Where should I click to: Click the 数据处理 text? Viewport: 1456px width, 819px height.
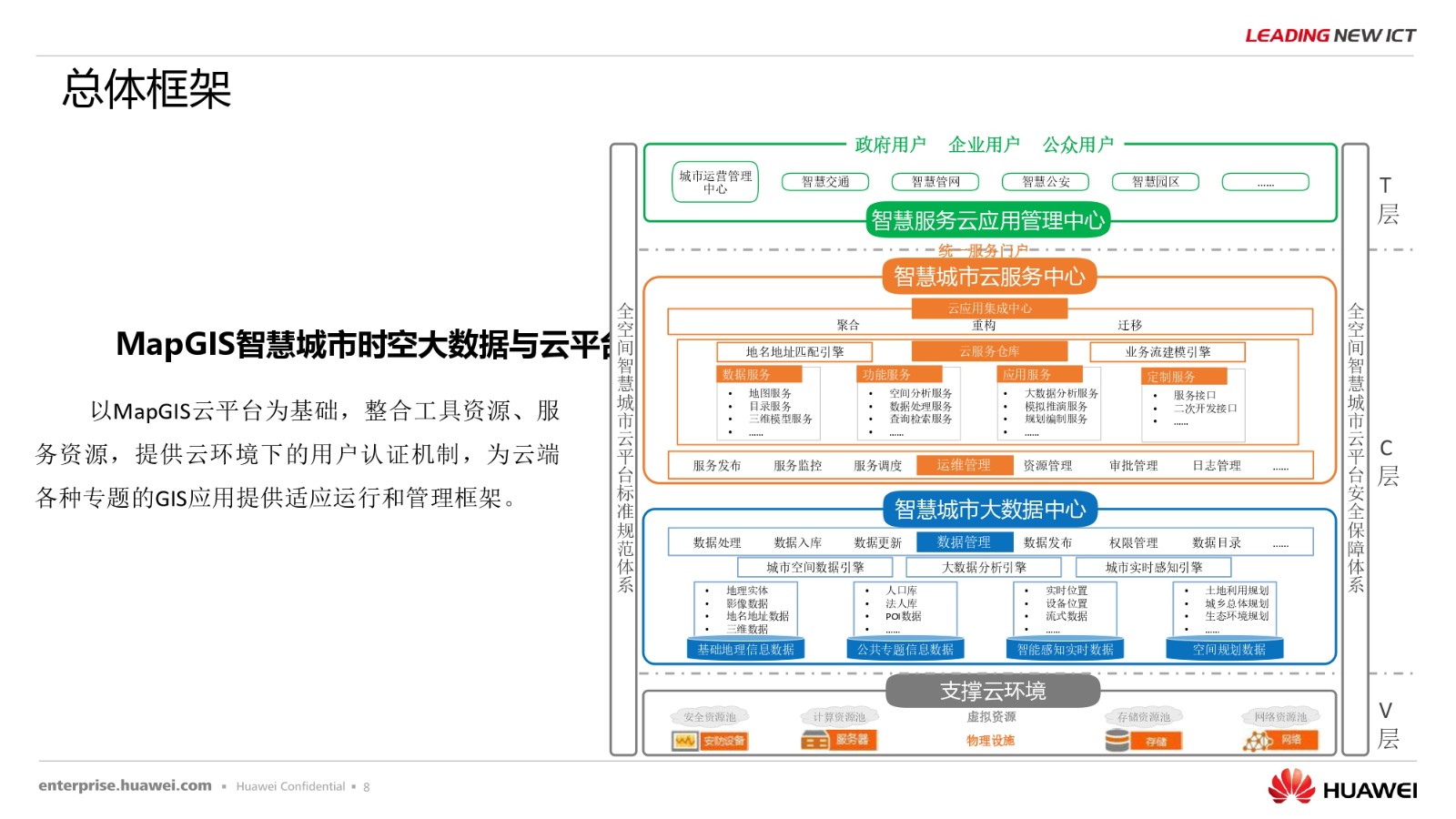717,543
